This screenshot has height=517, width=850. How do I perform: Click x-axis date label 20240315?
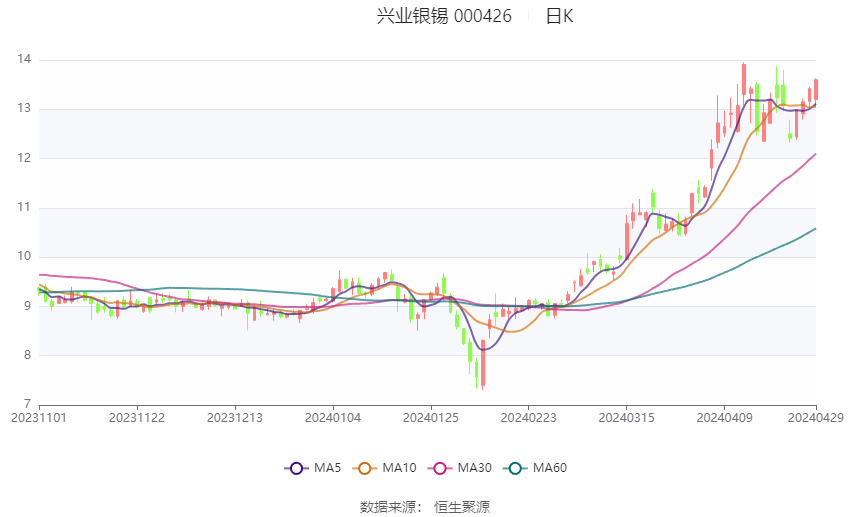click(627, 418)
